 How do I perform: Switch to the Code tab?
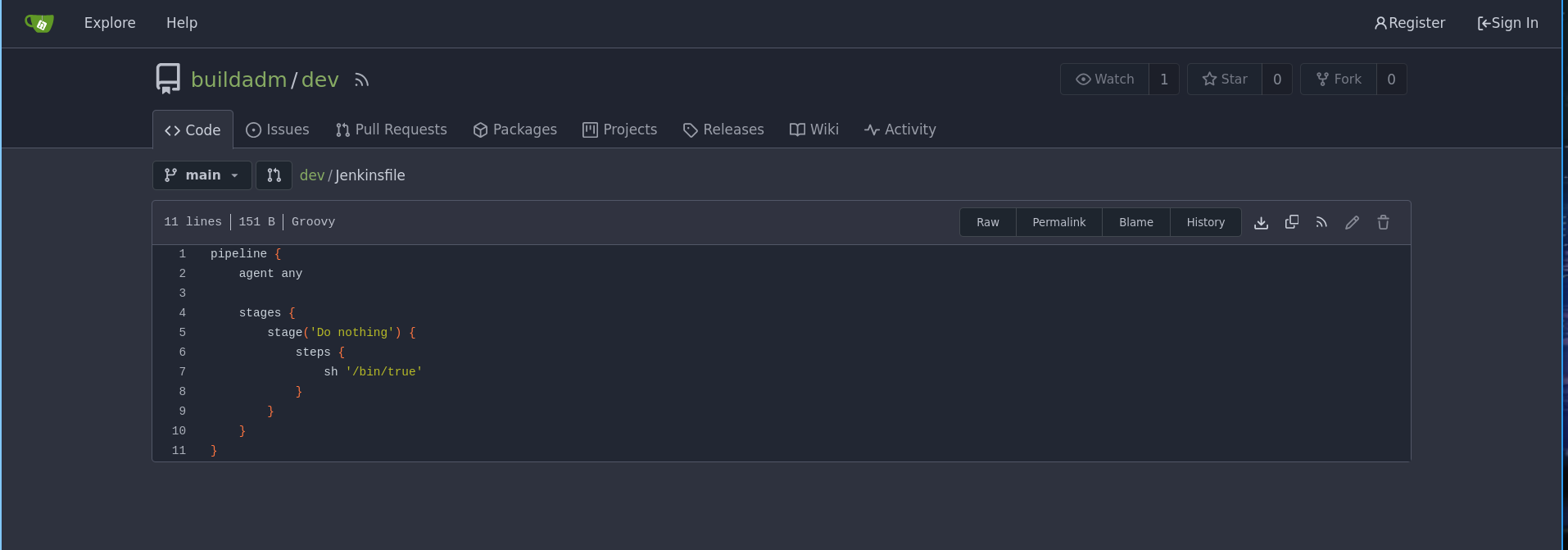pos(193,130)
